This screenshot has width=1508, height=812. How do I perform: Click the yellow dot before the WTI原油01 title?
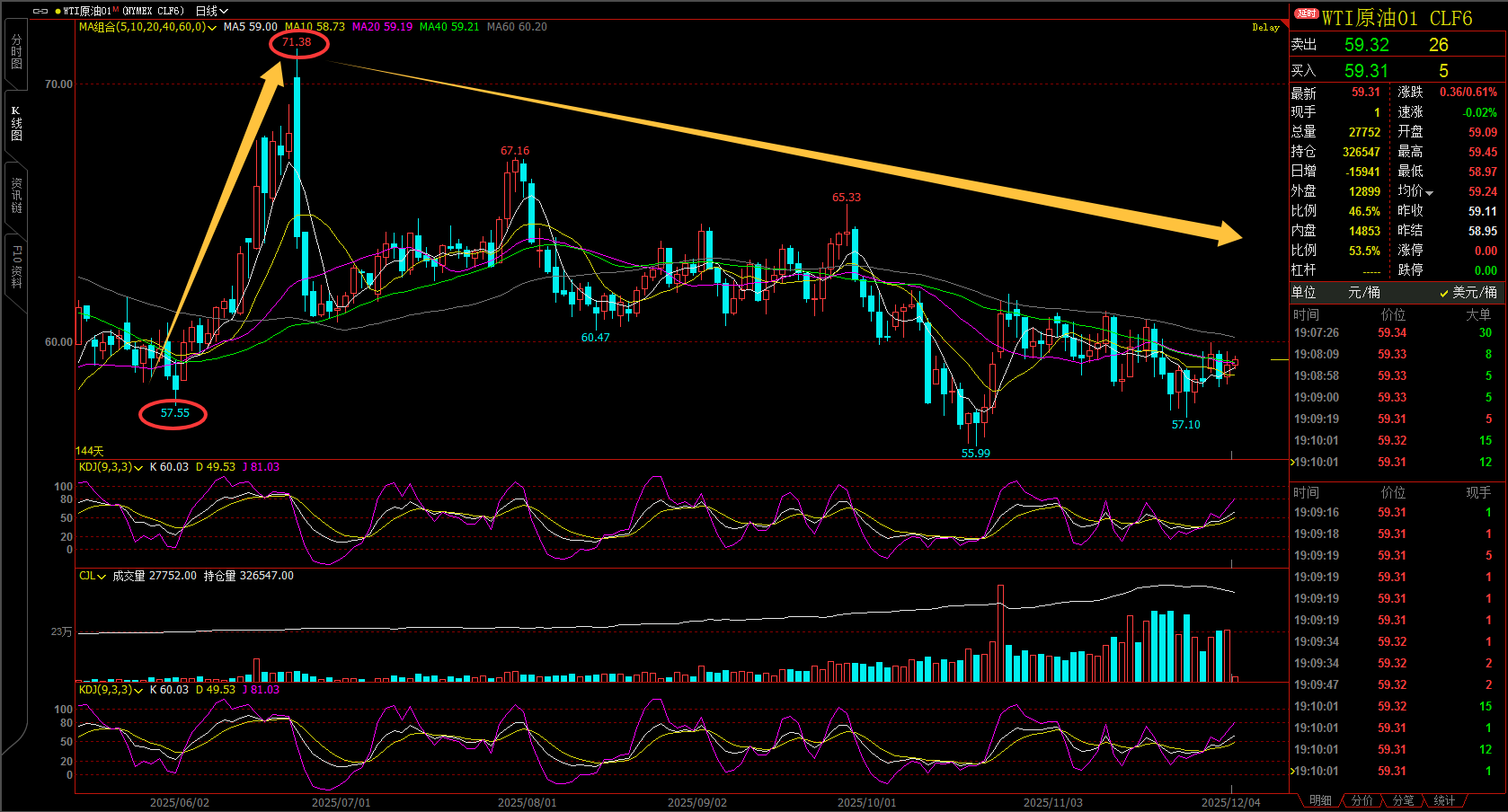58,11
